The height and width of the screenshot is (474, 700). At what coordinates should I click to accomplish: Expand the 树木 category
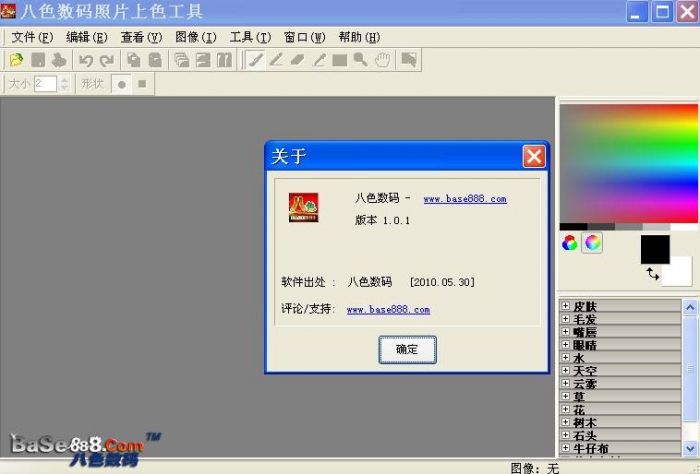tap(566, 423)
